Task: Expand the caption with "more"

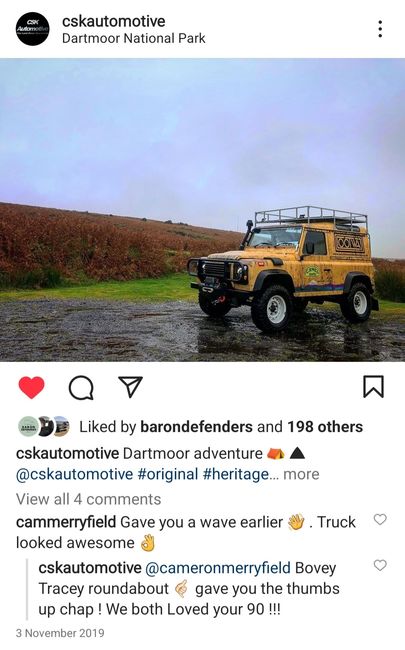Action: [x=301, y=474]
